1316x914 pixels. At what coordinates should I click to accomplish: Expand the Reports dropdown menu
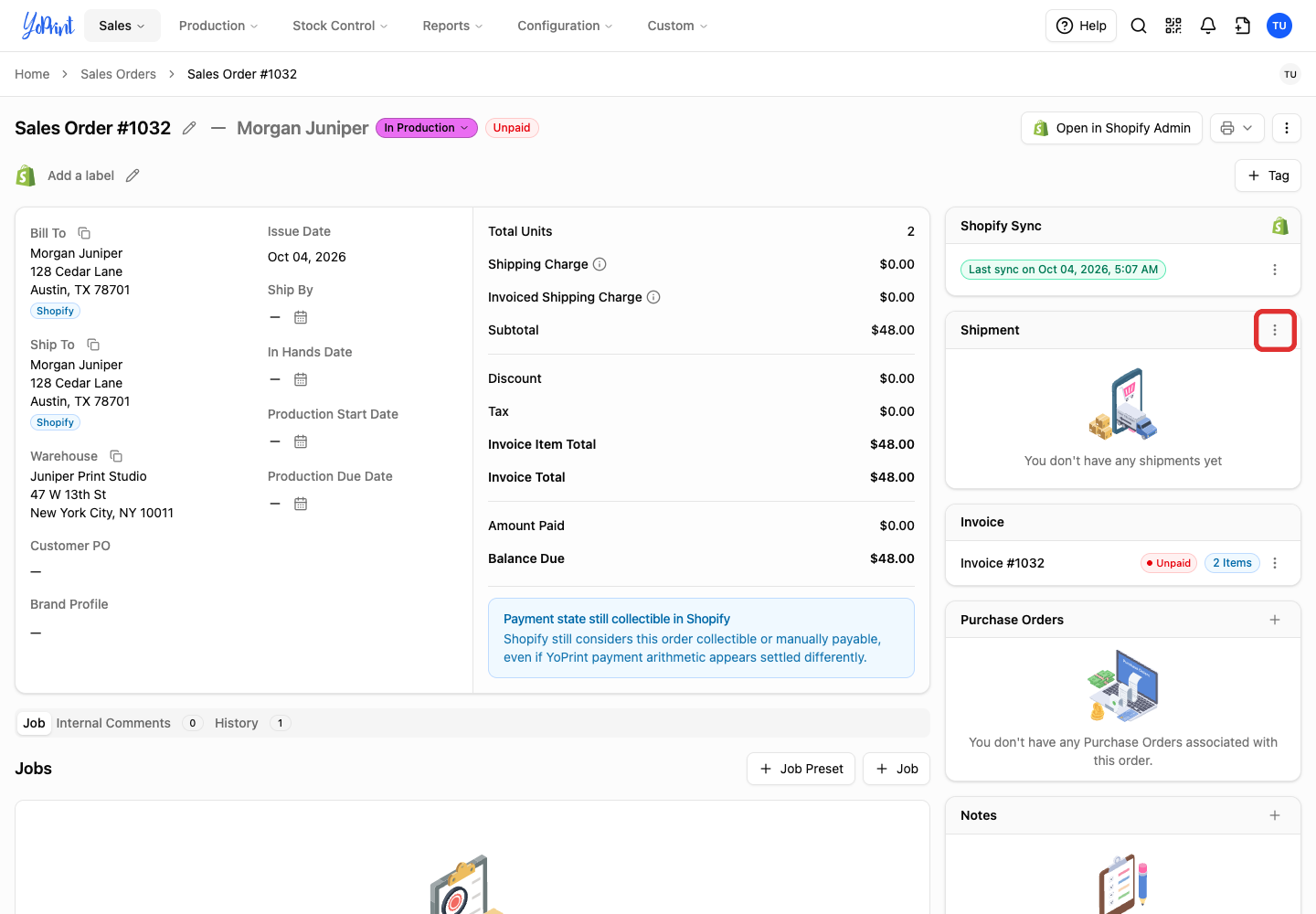pos(452,26)
